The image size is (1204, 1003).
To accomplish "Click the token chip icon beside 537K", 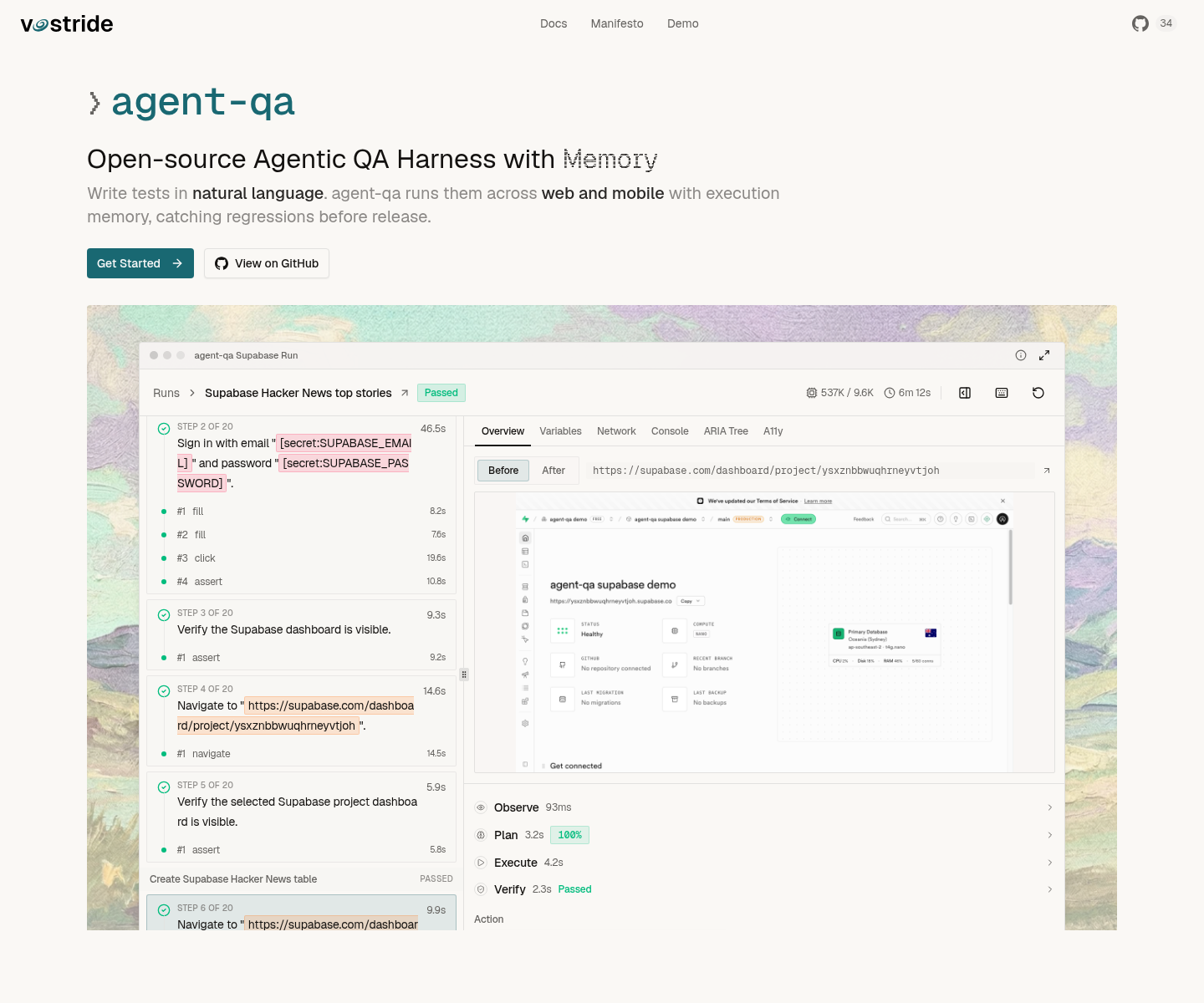I will click(x=811, y=393).
